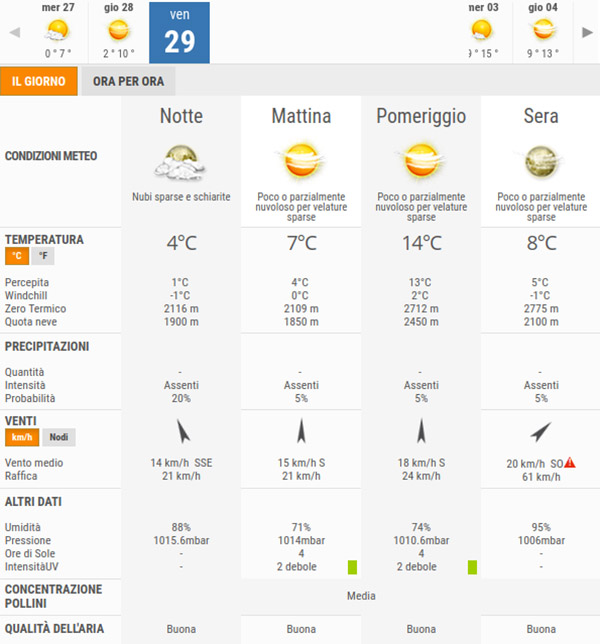Click 'Nubi sparse e schiarite' description
Viewport: 600px width, 644px height.
(x=181, y=197)
